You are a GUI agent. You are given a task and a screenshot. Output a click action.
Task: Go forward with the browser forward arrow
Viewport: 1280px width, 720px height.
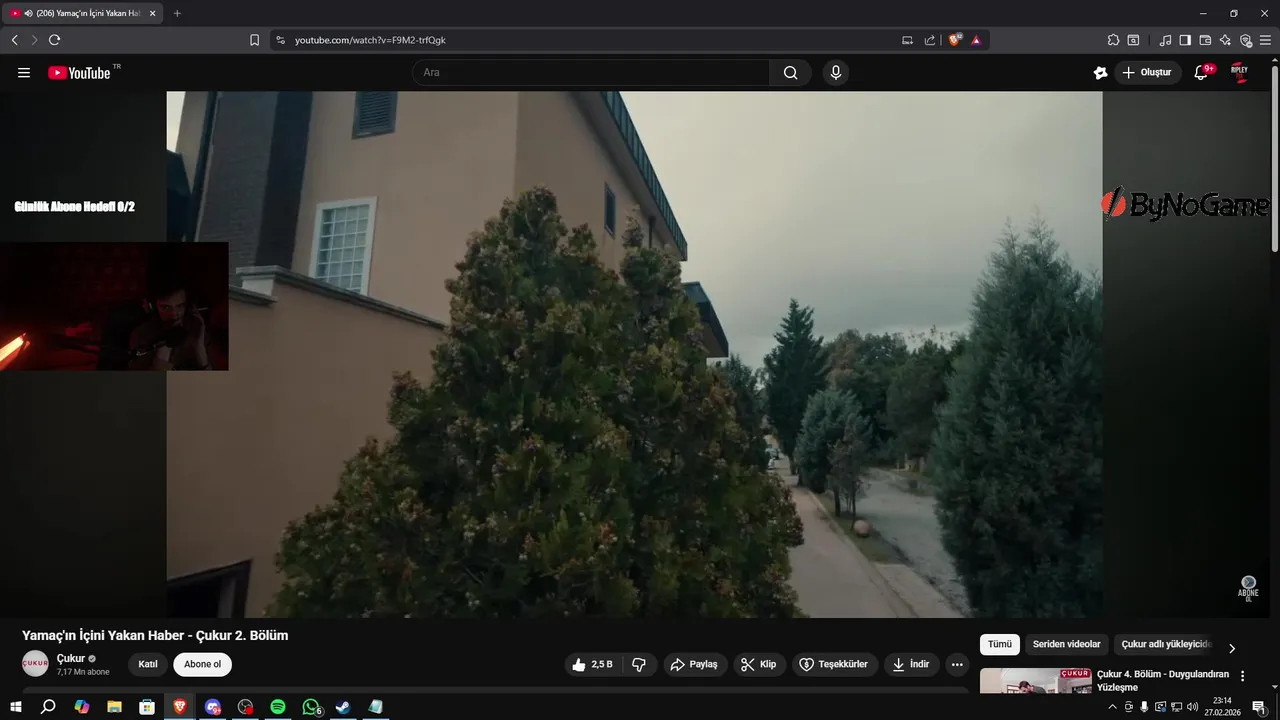click(34, 40)
